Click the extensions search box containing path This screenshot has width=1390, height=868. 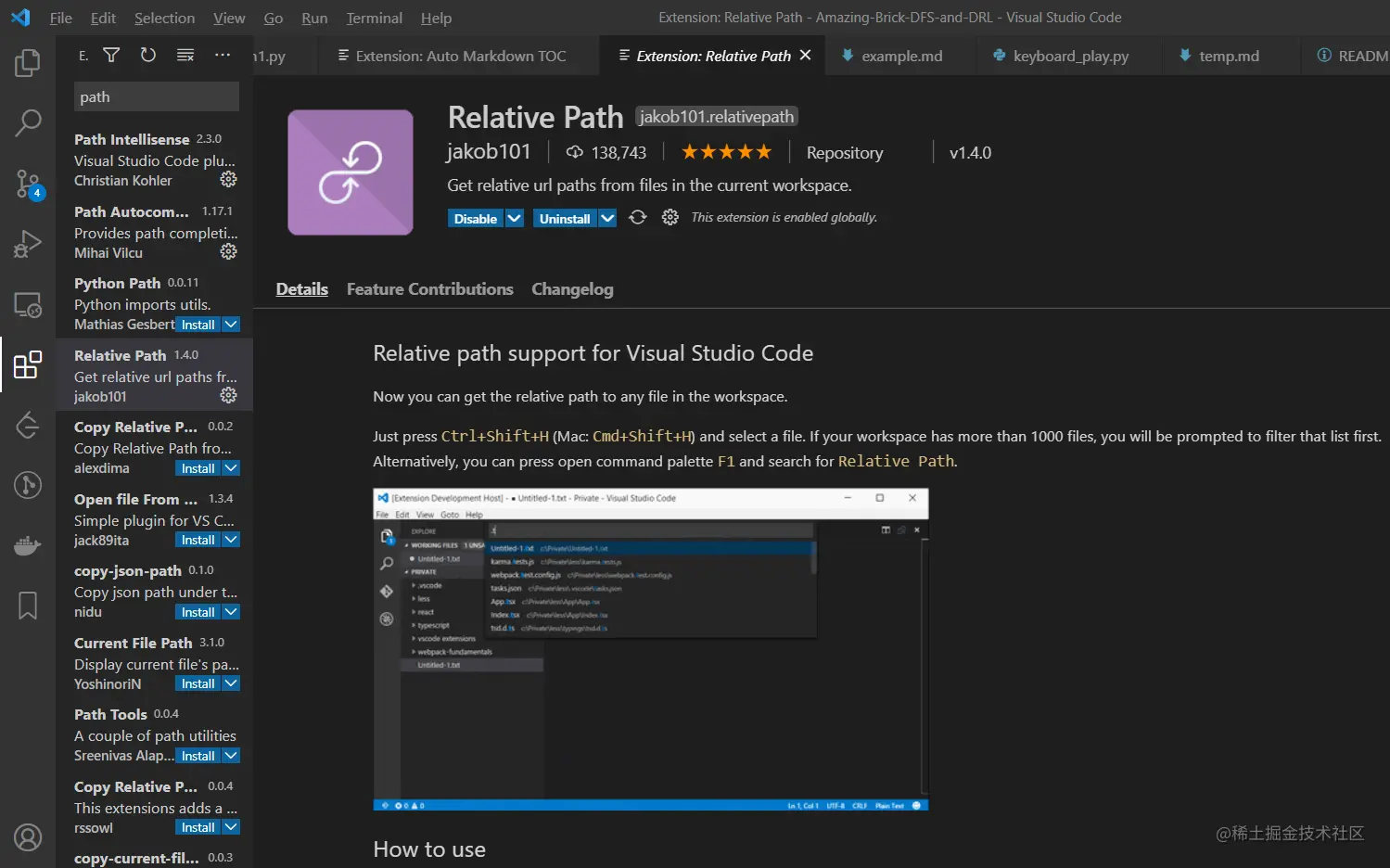click(x=157, y=96)
